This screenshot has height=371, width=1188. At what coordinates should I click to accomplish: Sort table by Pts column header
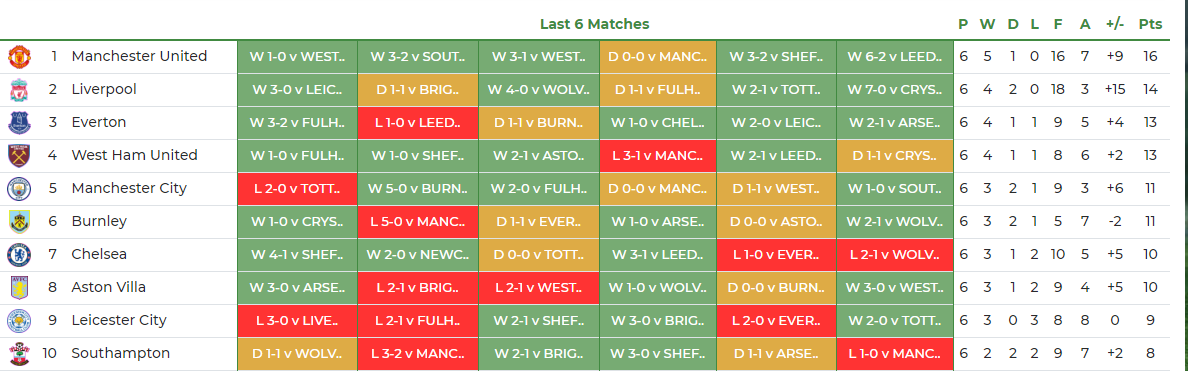(x=1150, y=24)
